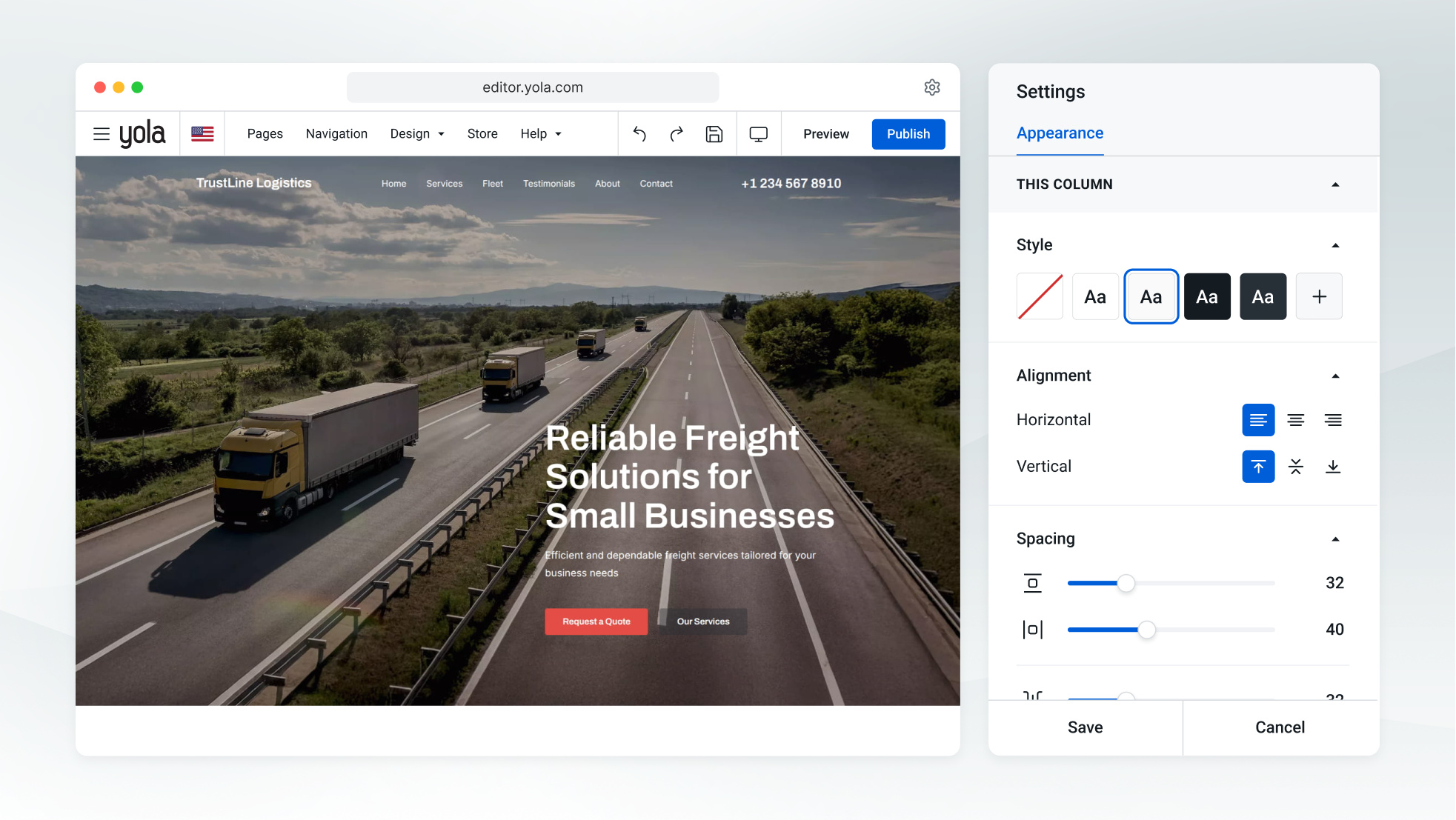Choose the no-style red slash option
The width and height of the screenshot is (1456, 820).
coord(1040,296)
